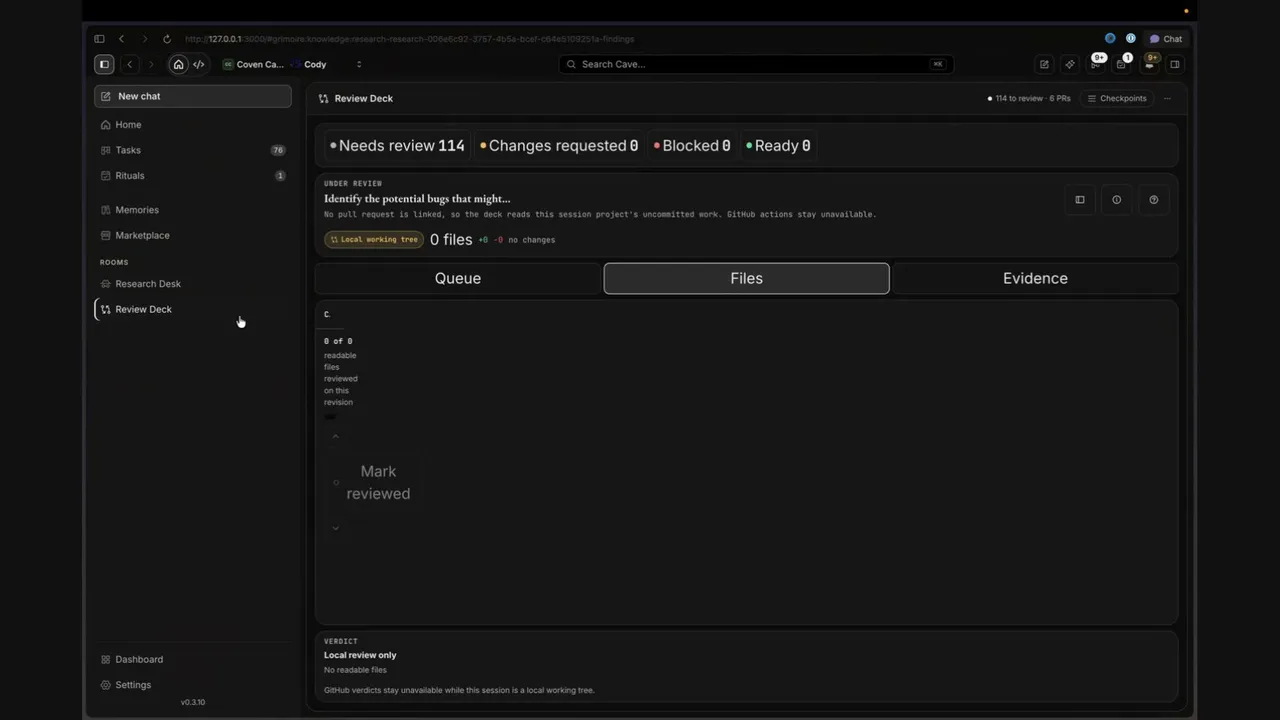Click the No readable files text
Viewport: 1280px width, 720px height.
[x=355, y=670]
